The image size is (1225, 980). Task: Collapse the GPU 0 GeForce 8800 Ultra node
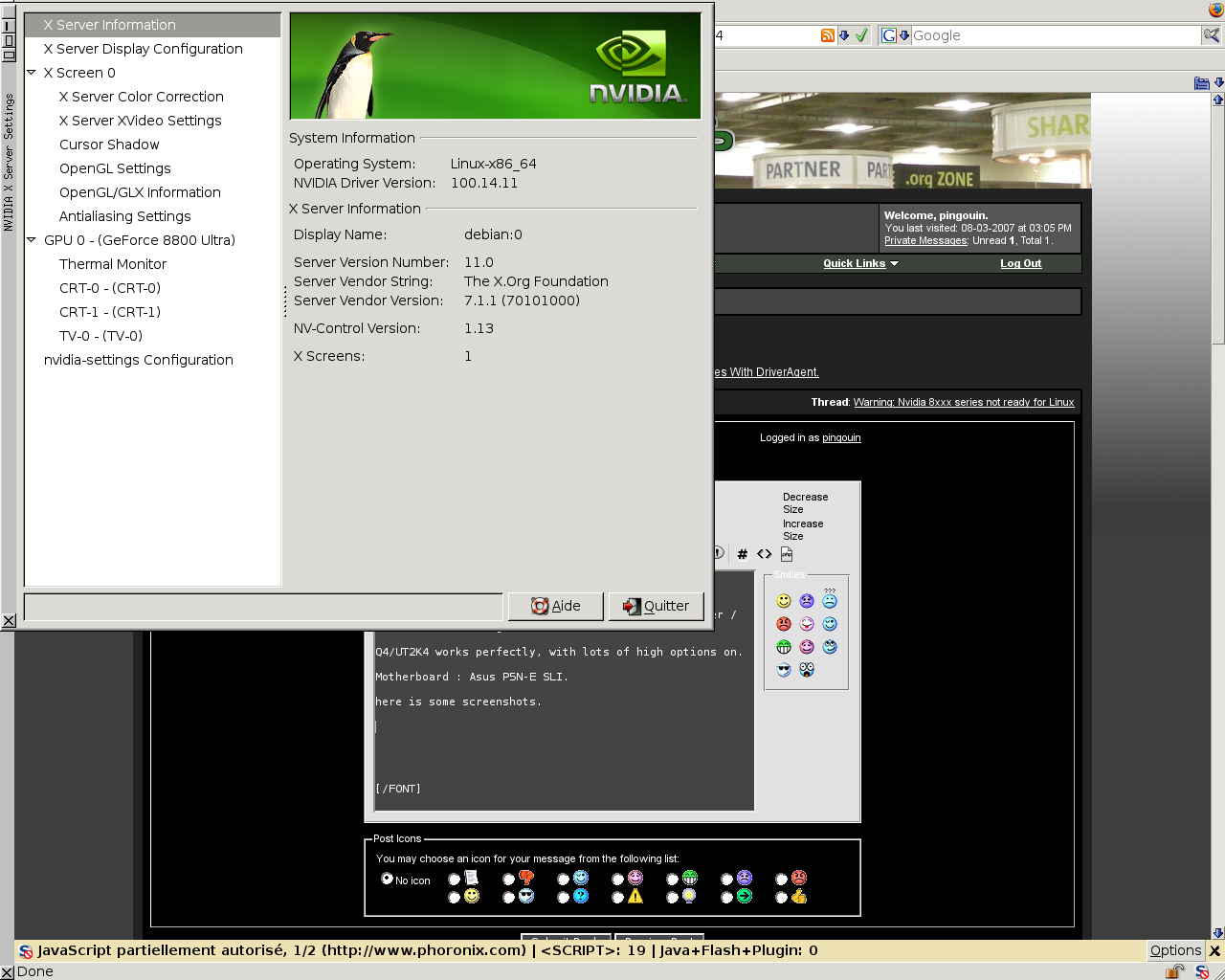(32, 240)
